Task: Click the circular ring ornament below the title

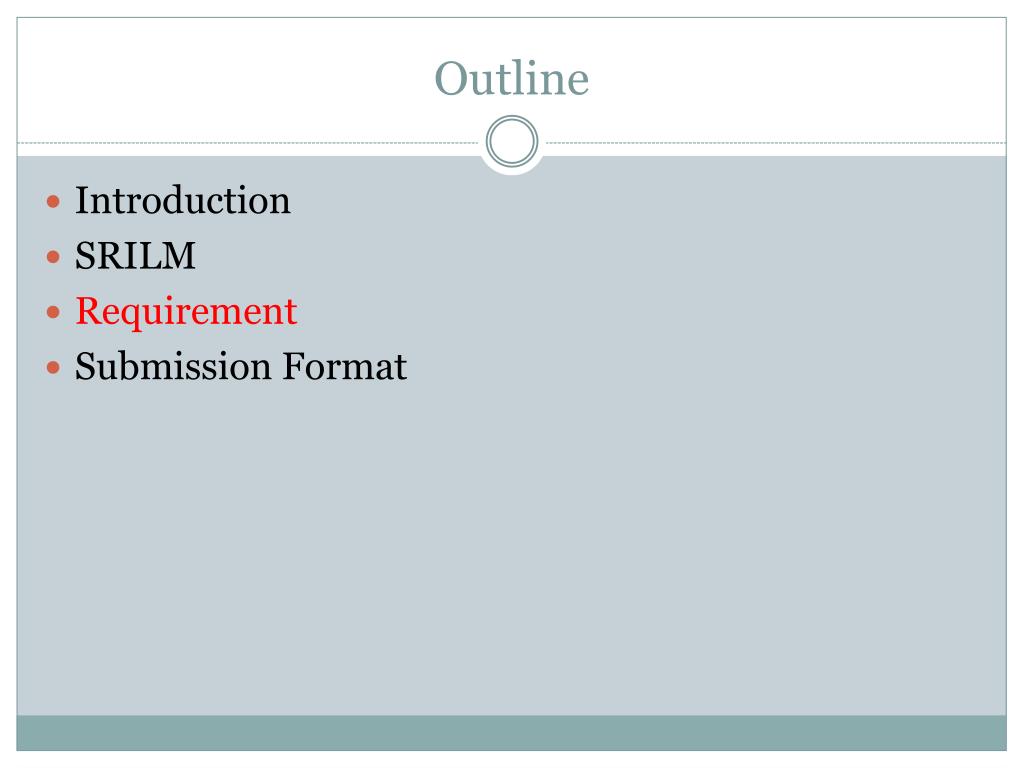Action: coord(512,141)
